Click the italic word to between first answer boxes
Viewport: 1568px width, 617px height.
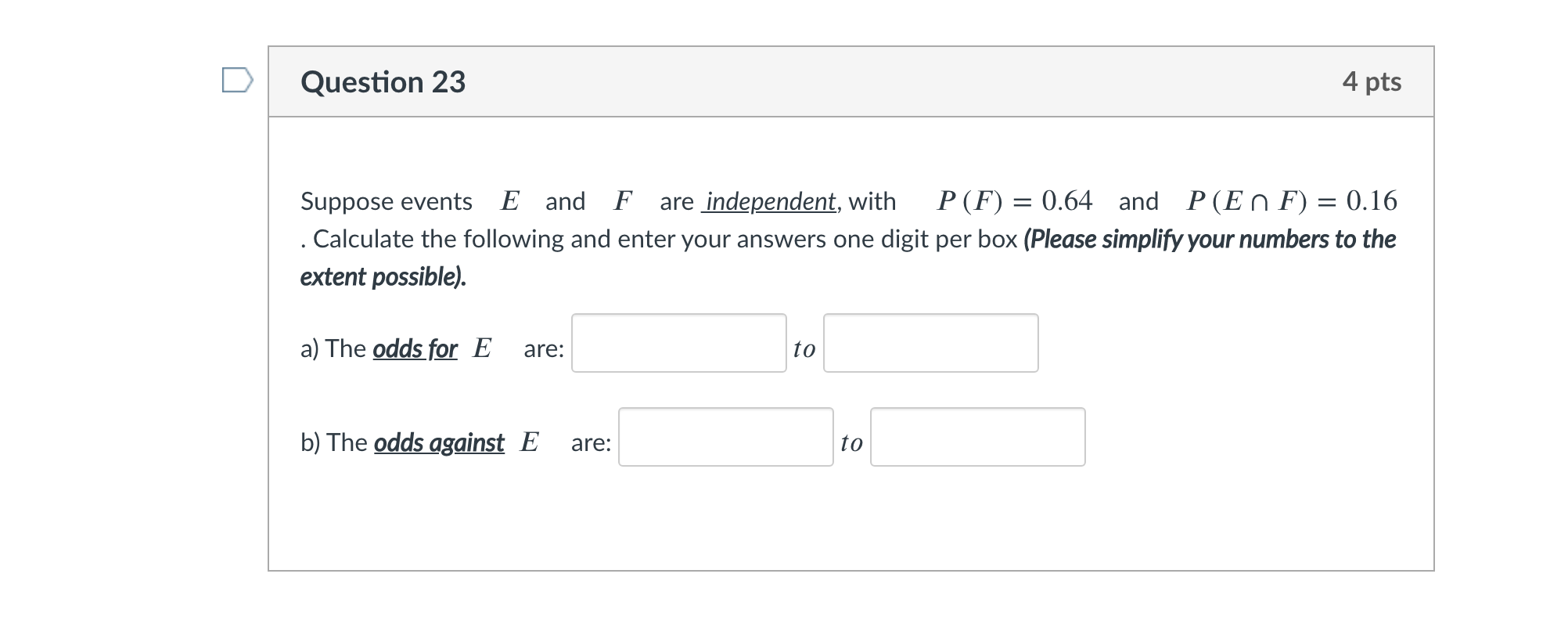pos(804,349)
